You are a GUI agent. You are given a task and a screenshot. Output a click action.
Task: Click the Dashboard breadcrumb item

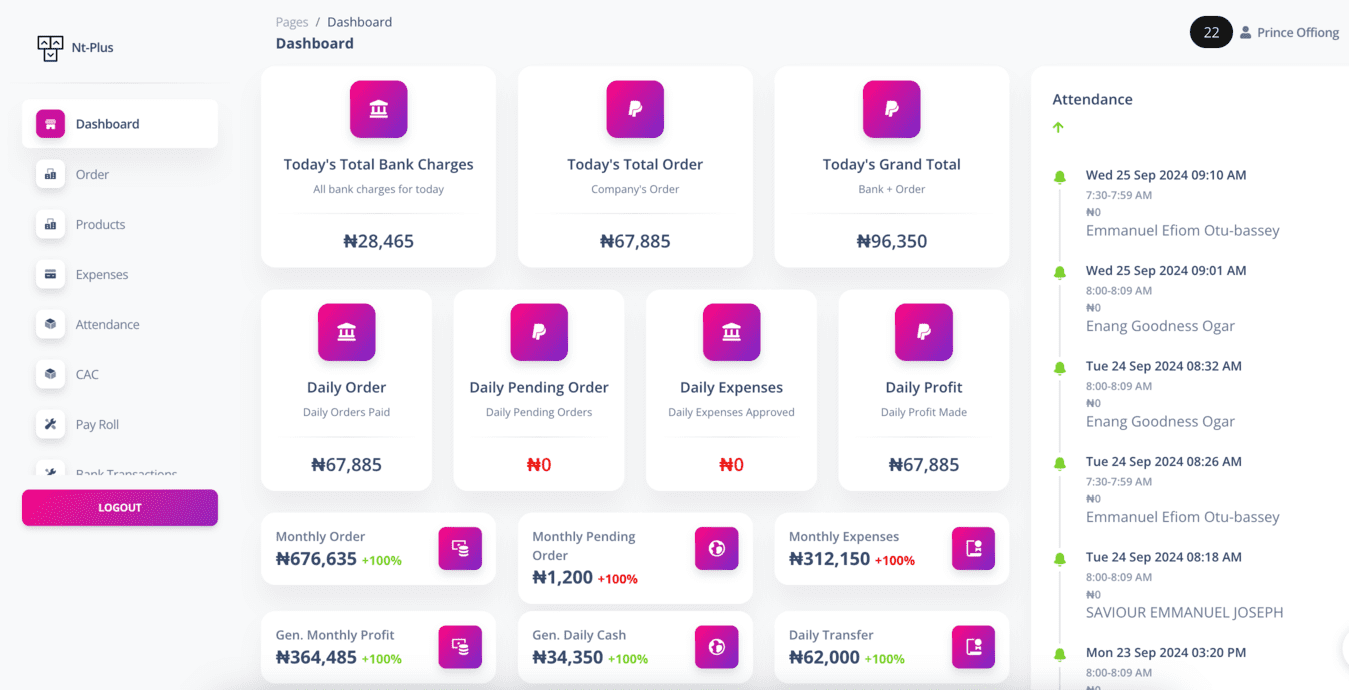coord(359,22)
